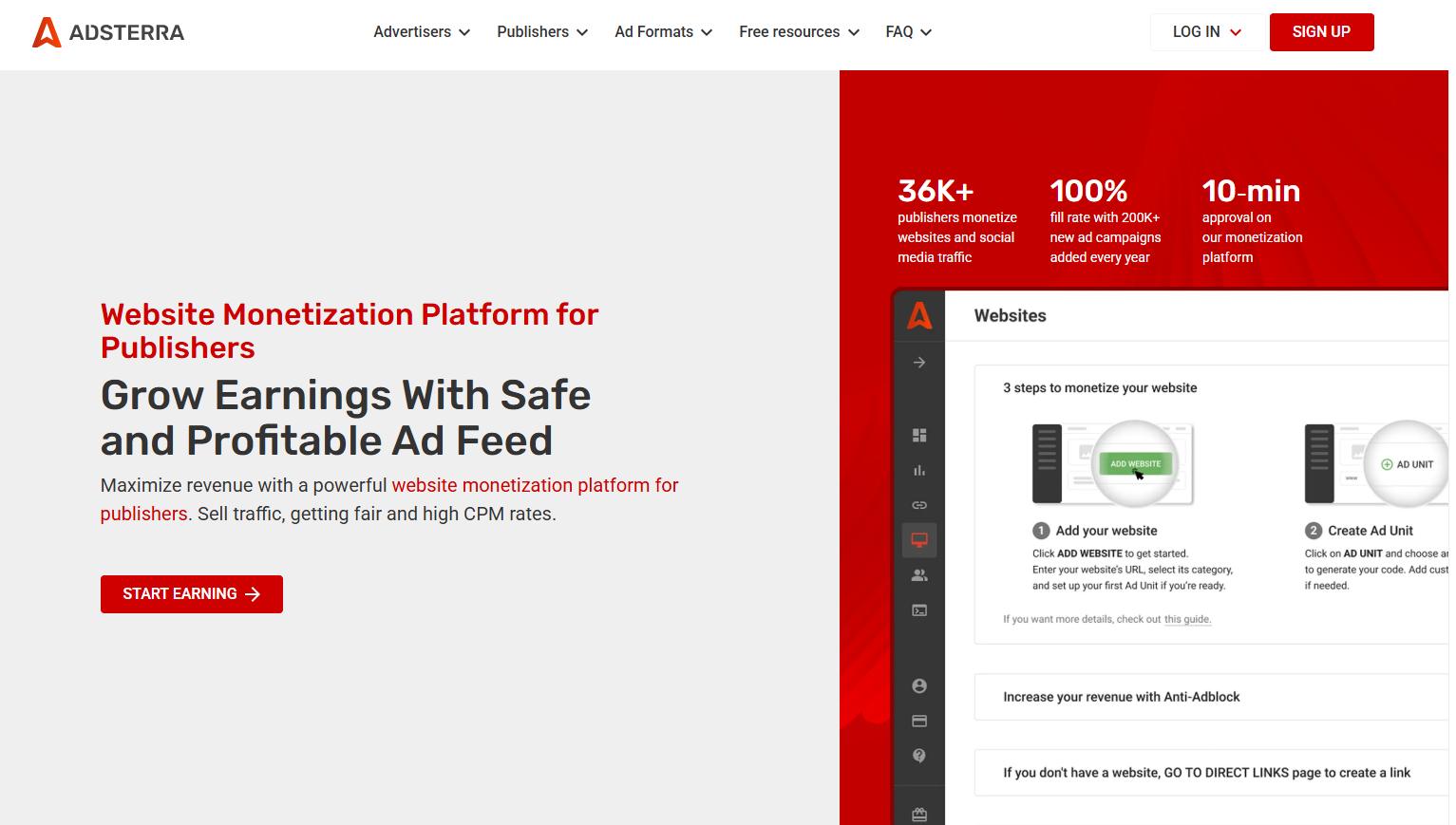Click the payments card icon in sidebar

pos(919,722)
